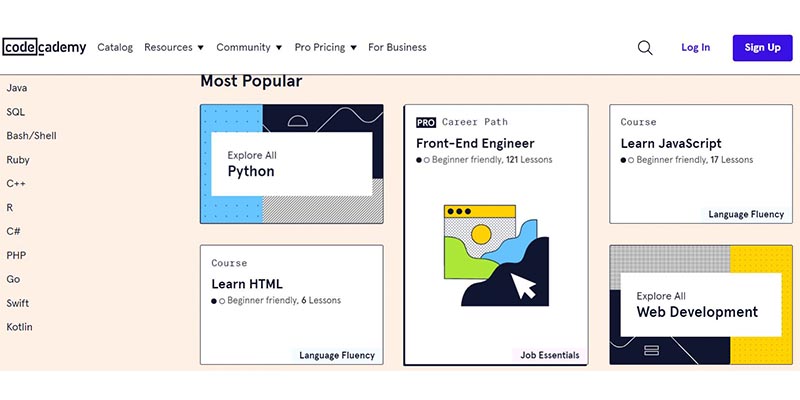
Task: Open the For Business page
Action: tap(397, 47)
